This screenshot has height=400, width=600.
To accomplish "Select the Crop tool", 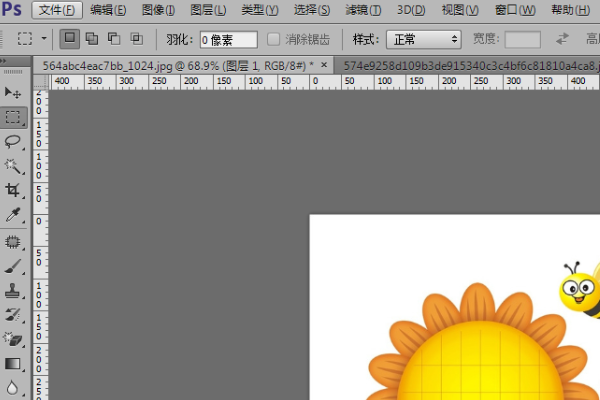I will pyautogui.click(x=13, y=190).
